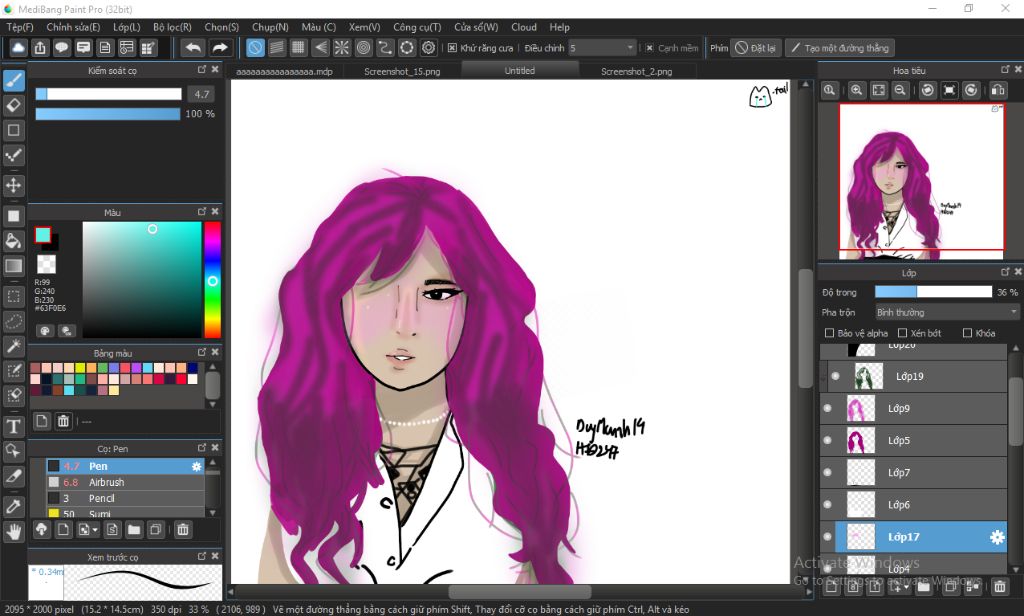The image size is (1024, 616).
Task: Click the cyan foreground color swatch
Action: point(42,235)
